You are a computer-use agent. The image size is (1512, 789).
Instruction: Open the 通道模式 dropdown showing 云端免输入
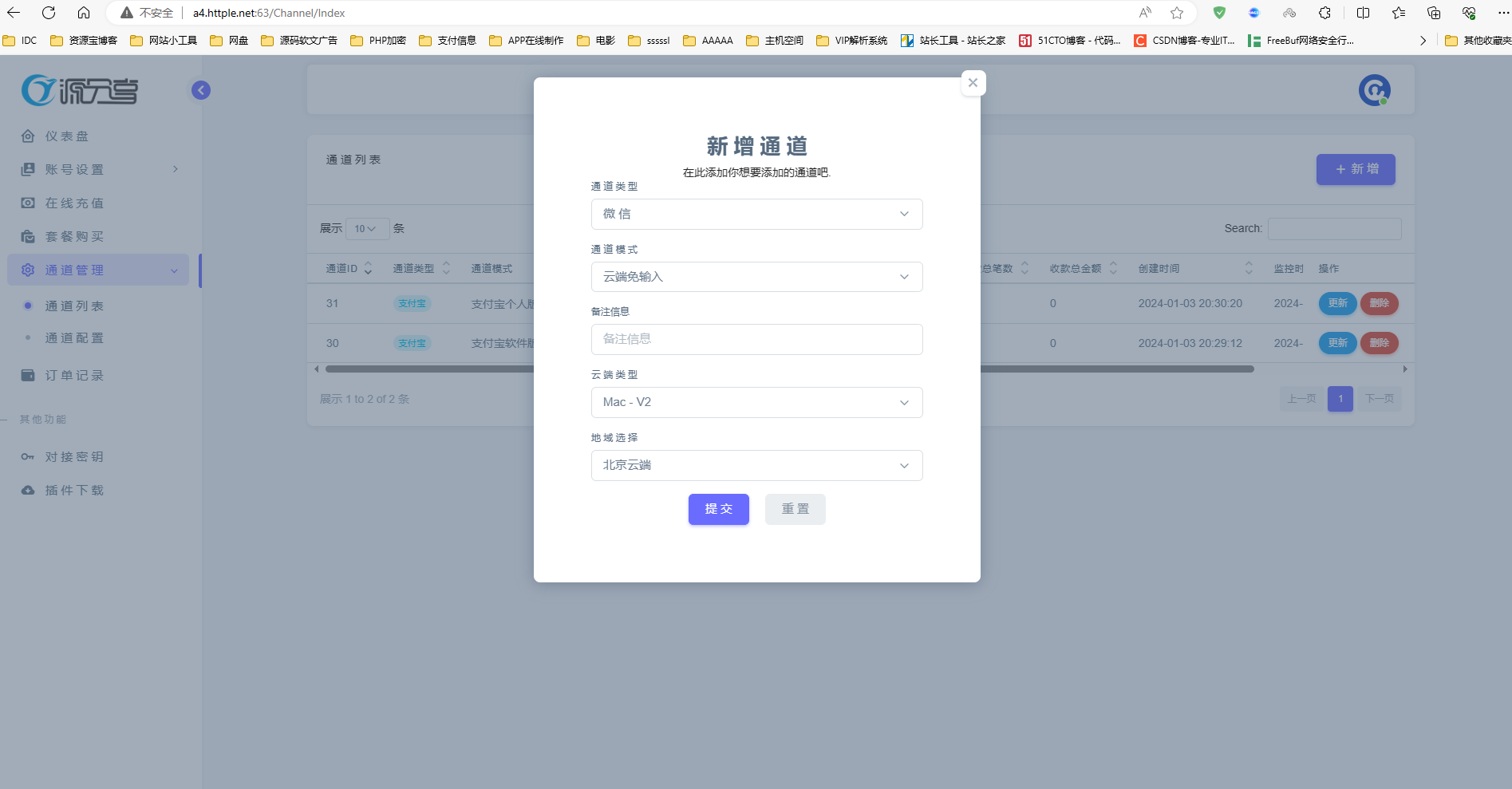tap(756, 277)
